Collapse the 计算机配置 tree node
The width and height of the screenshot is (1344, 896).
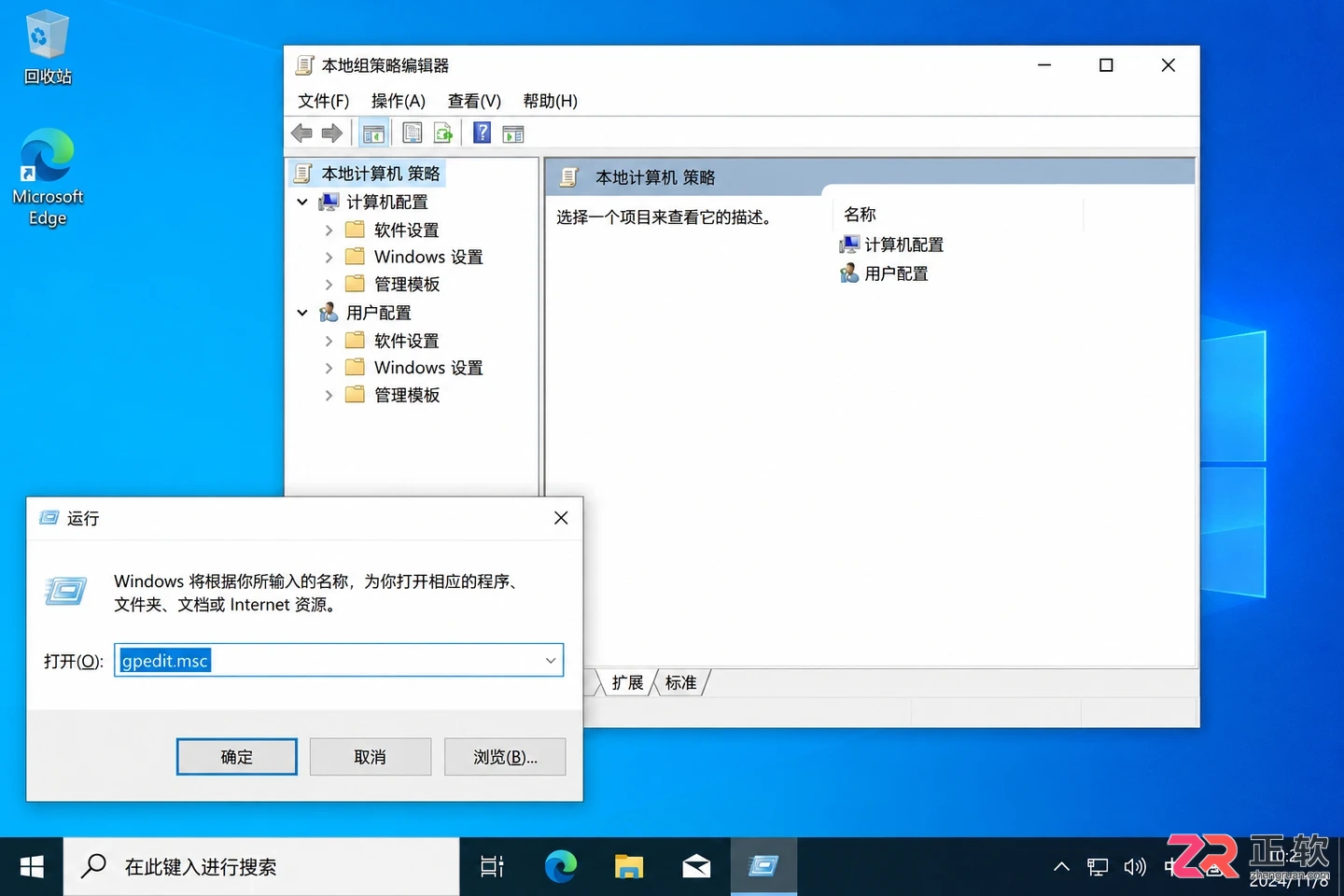pos(302,202)
